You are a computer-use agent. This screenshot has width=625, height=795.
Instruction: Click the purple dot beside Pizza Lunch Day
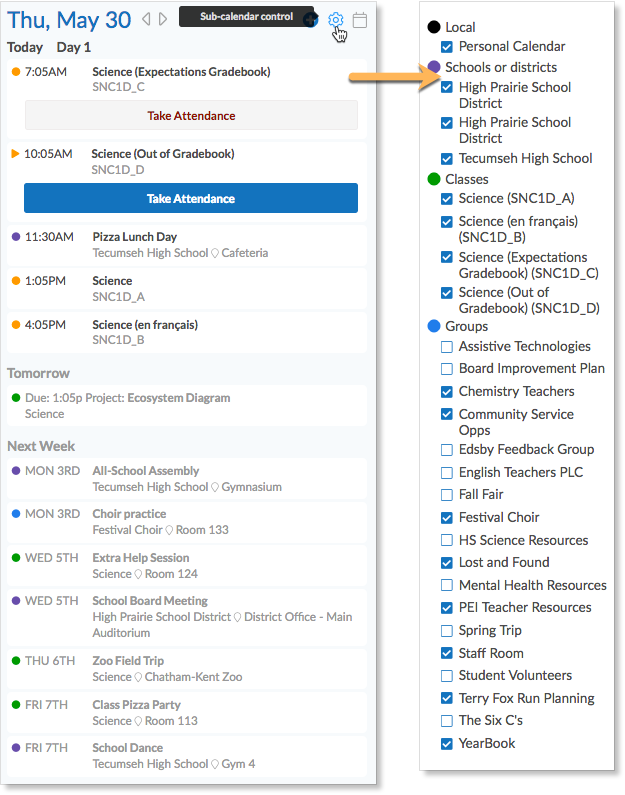(x=16, y=237)
